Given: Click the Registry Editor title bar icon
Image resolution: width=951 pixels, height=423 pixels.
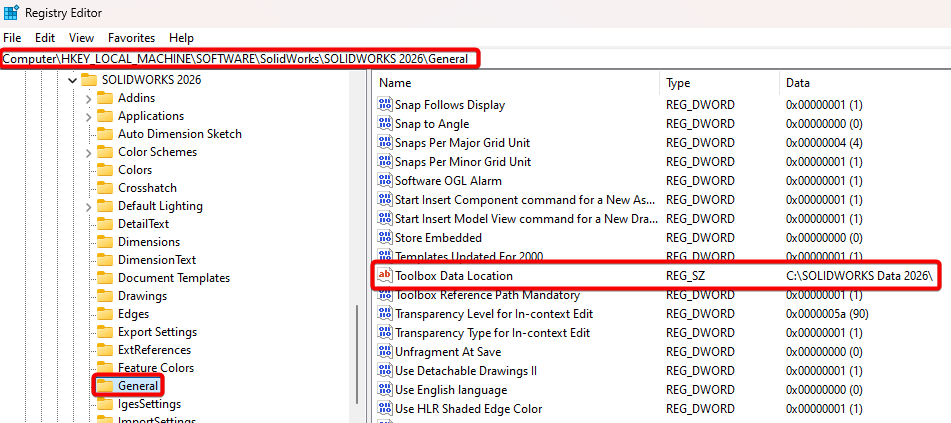Looking at the screenshot, I should [x=11, y=13].
